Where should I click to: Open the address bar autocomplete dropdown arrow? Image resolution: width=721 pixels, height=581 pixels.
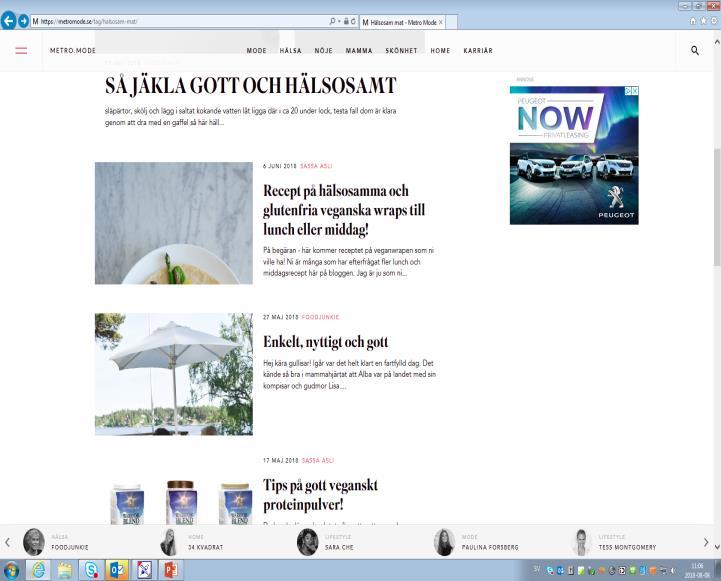[339, 21]
